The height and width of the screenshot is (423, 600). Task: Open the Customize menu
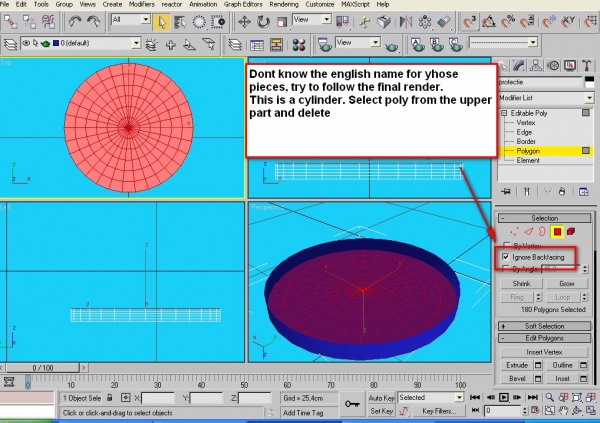(320, 4)
